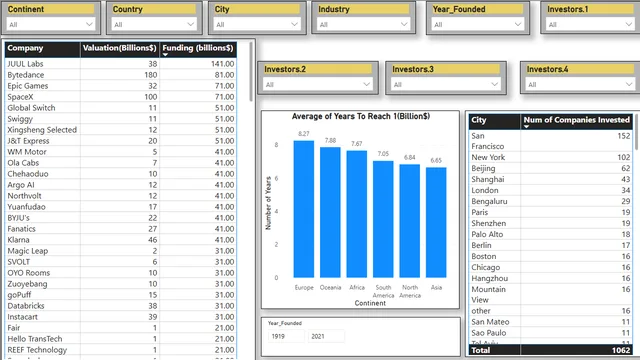Select the REEF Technology row
The width and height of the screenshot is (640, 360).
(x=121, y=350)
